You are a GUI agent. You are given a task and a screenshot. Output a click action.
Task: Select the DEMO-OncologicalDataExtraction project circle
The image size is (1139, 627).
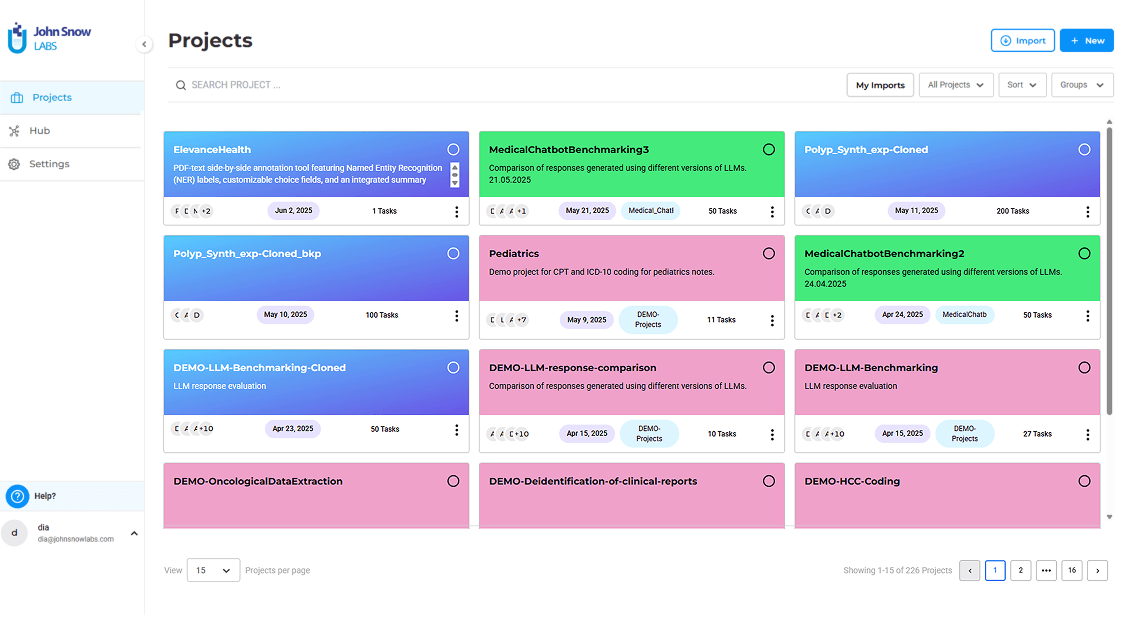tap(453, 481)
